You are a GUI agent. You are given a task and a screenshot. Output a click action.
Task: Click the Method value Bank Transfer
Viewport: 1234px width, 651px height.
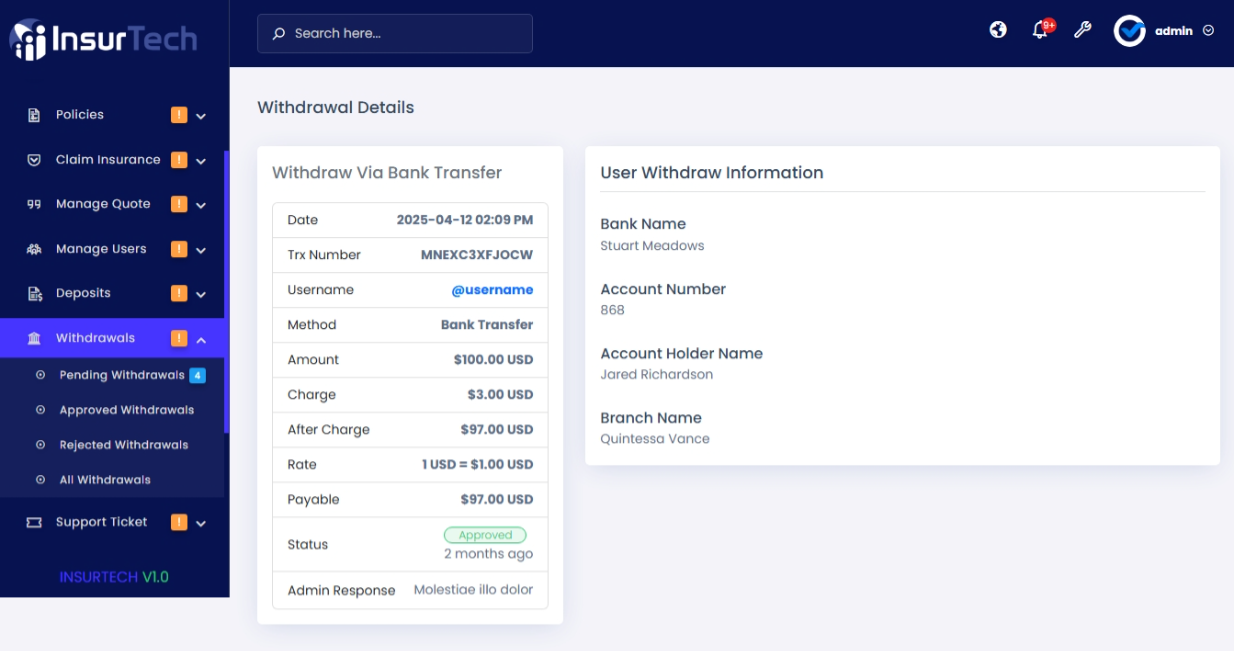click(487, 325)
